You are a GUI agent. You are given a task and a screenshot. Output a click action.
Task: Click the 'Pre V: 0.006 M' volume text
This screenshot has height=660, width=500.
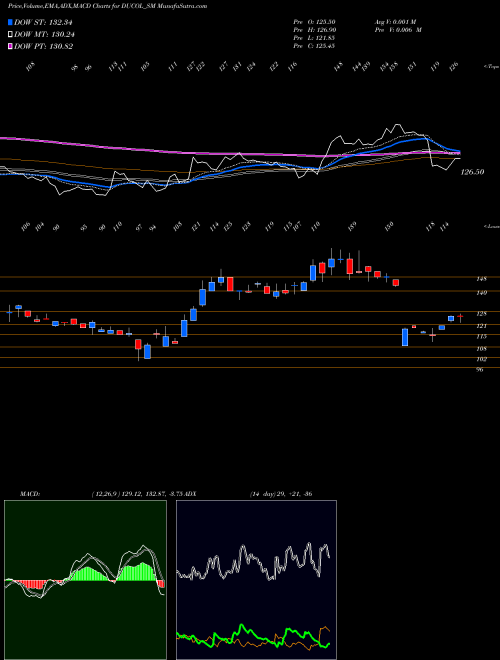coord(397,30)
